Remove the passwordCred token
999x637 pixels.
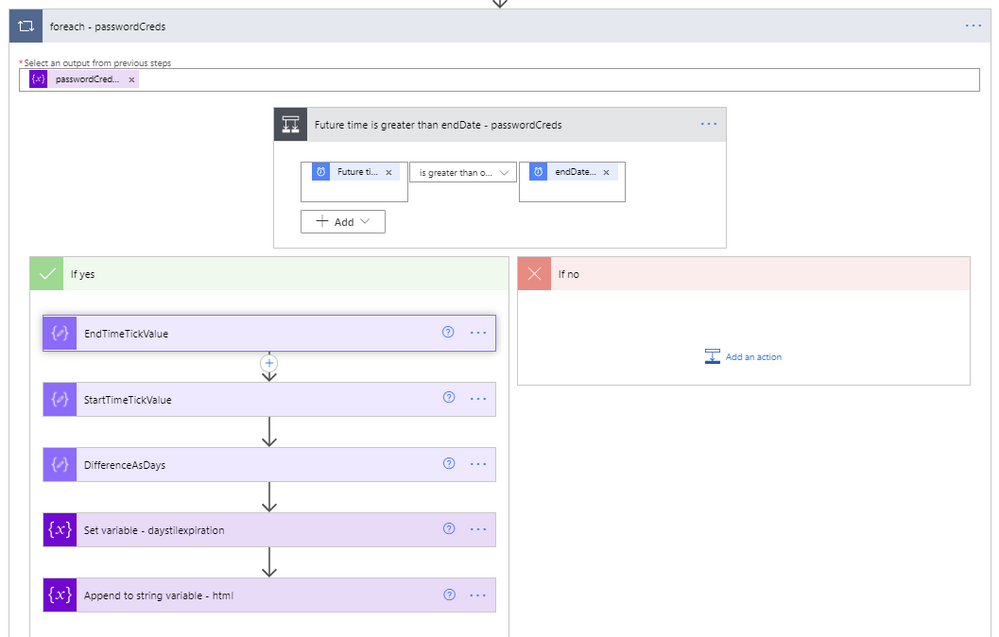tap(131, 80)
